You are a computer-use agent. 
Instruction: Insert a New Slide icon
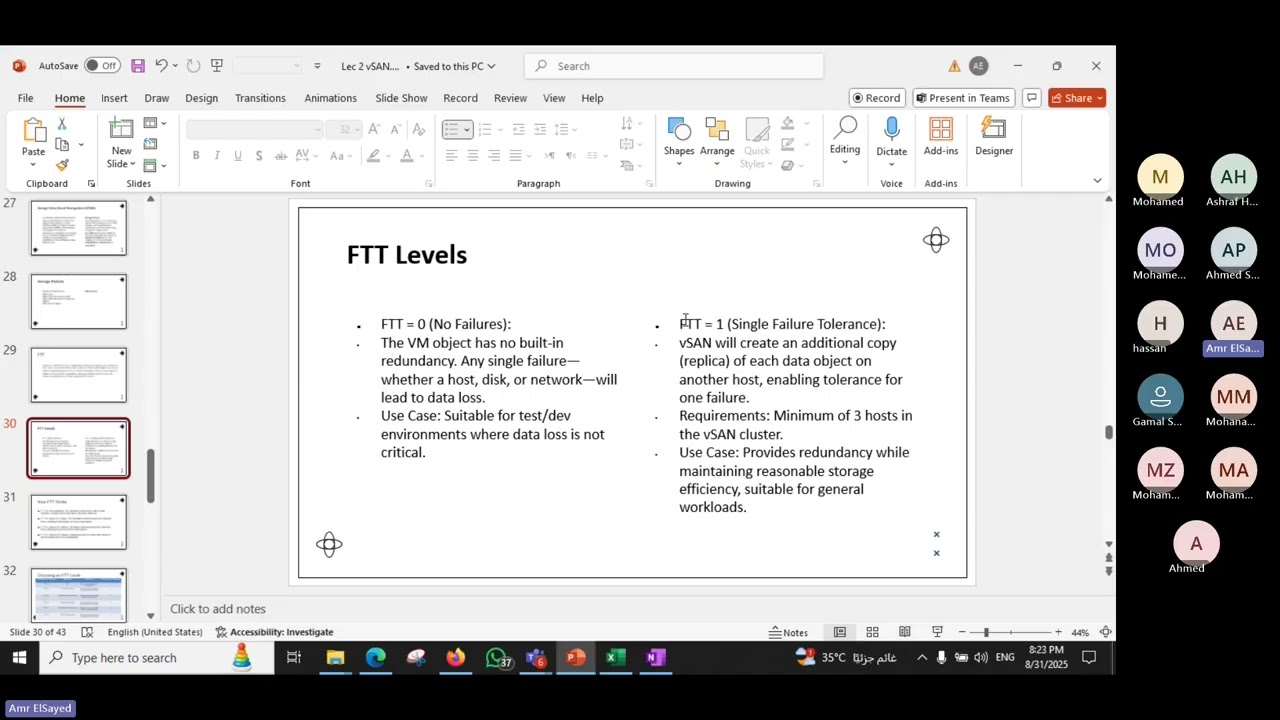[121, 131]
